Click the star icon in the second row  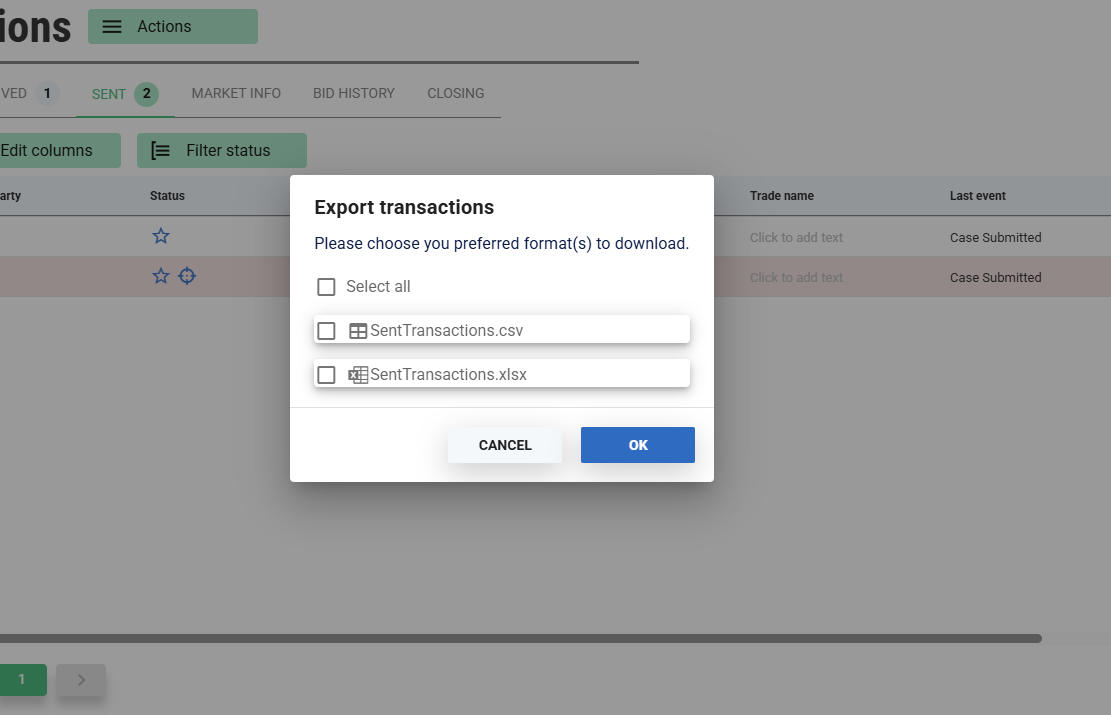pyautogui.click(x=161, y=276)
